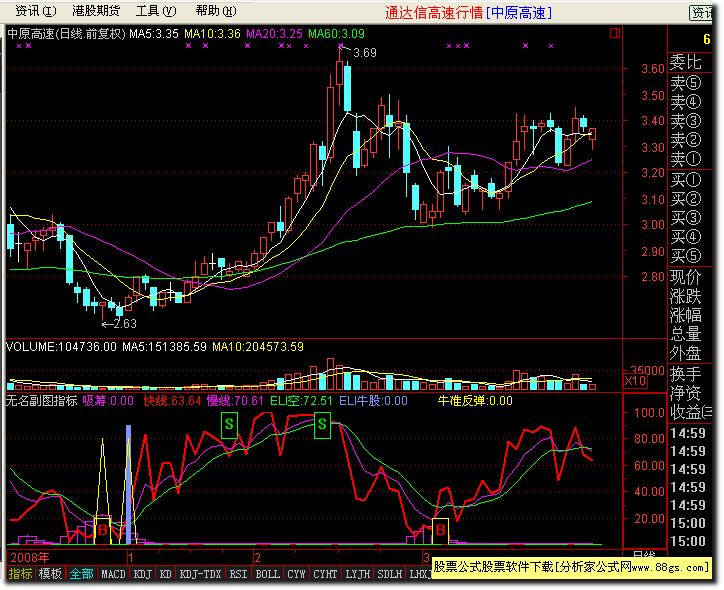Click the first 15:00 tick time entry

(x=688, y=523)
